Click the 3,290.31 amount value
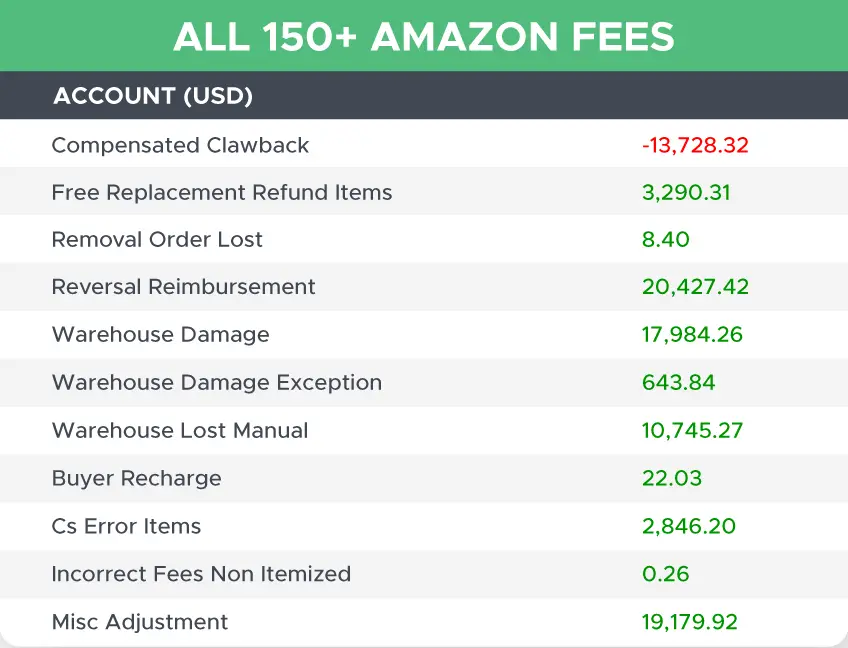This screenshot has width=848, height=648. click(x=686, y=192)
